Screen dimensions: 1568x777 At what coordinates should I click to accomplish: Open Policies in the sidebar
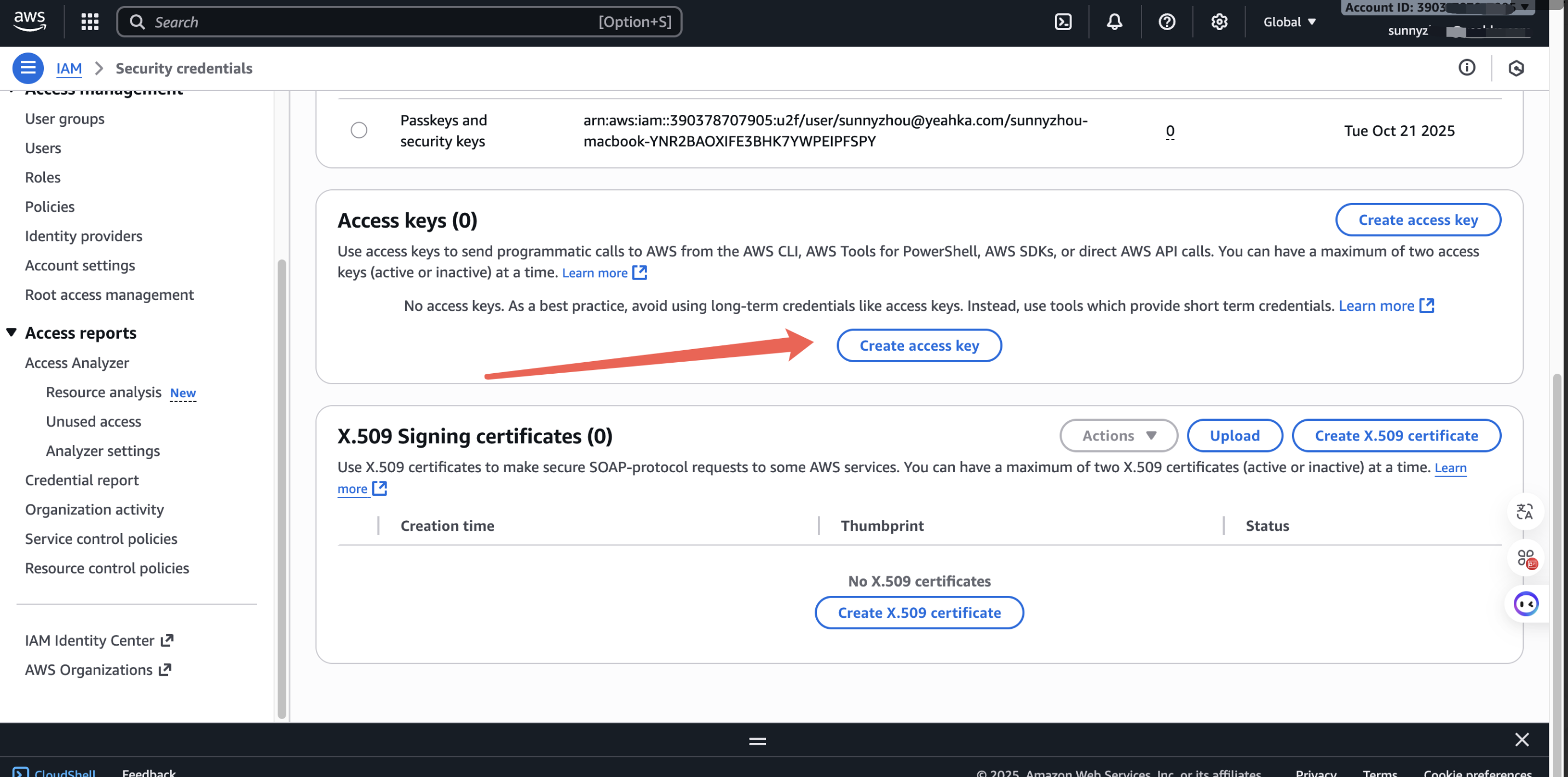click(49, 206)
